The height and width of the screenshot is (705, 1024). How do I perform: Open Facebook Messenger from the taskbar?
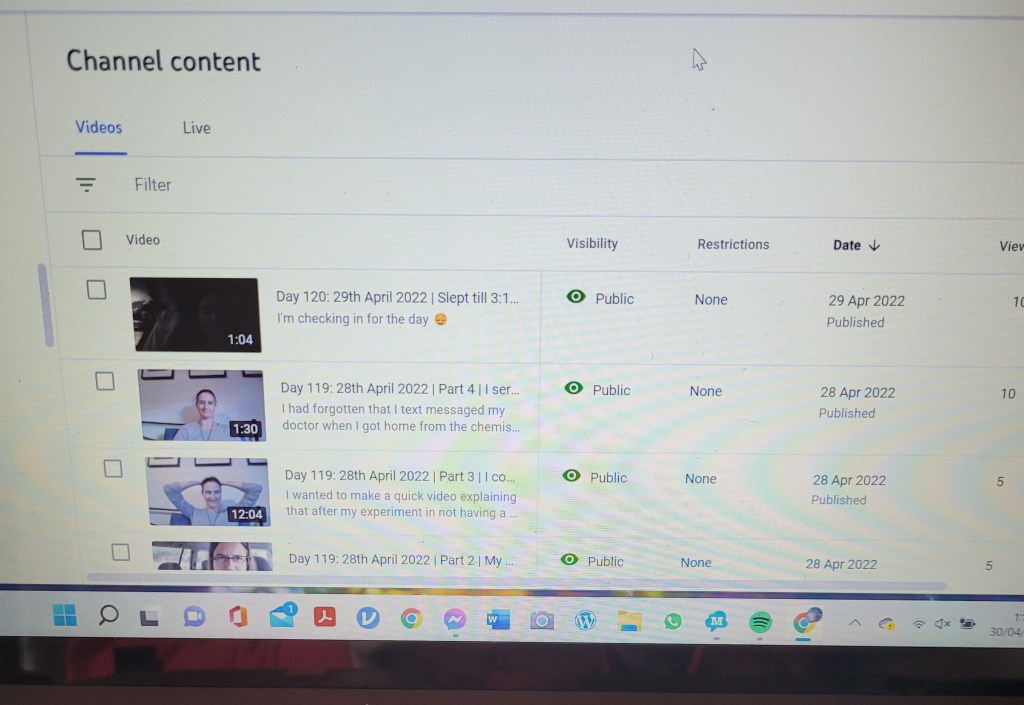coord(455,620)
